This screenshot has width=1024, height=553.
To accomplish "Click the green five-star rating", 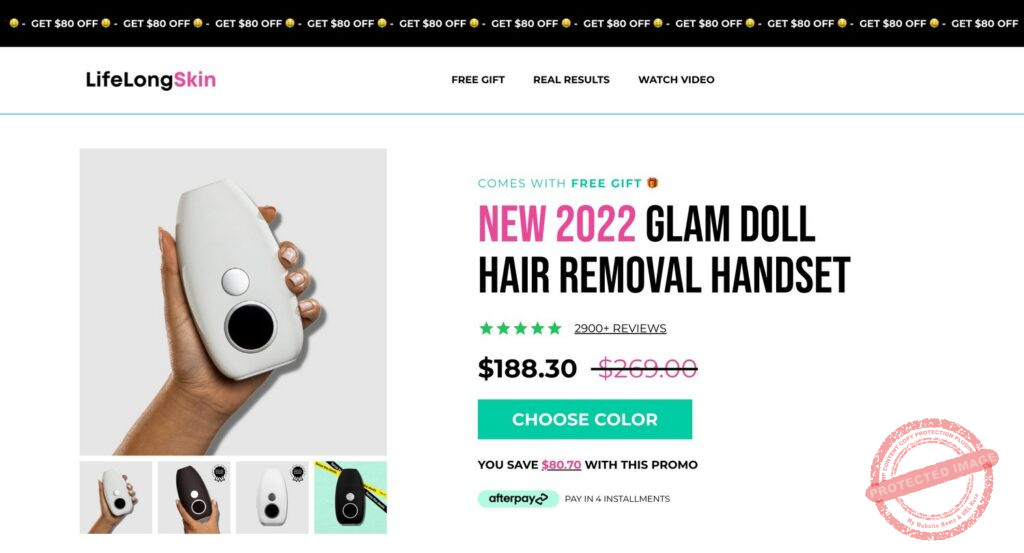I will [520, 328].
